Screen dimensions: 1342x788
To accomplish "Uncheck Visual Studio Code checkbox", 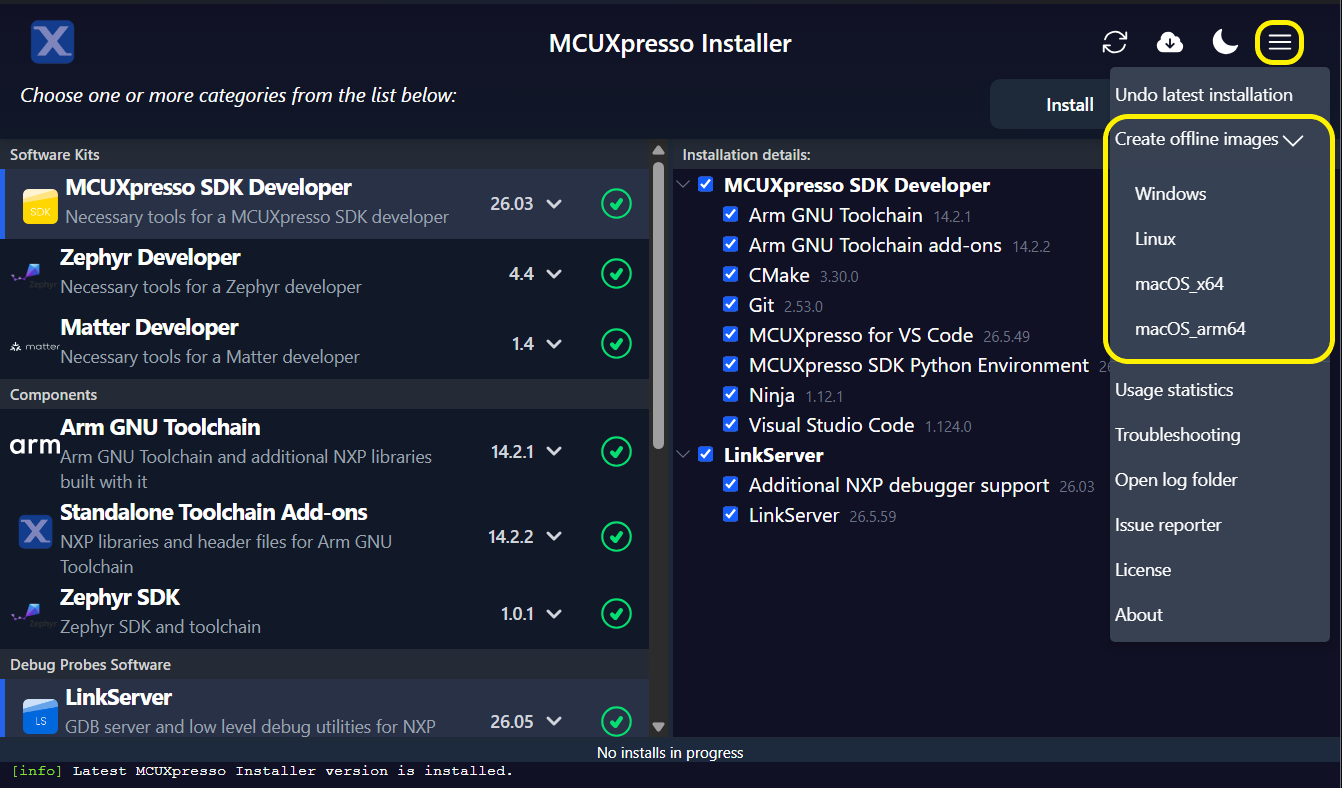I will click(730, 425).
